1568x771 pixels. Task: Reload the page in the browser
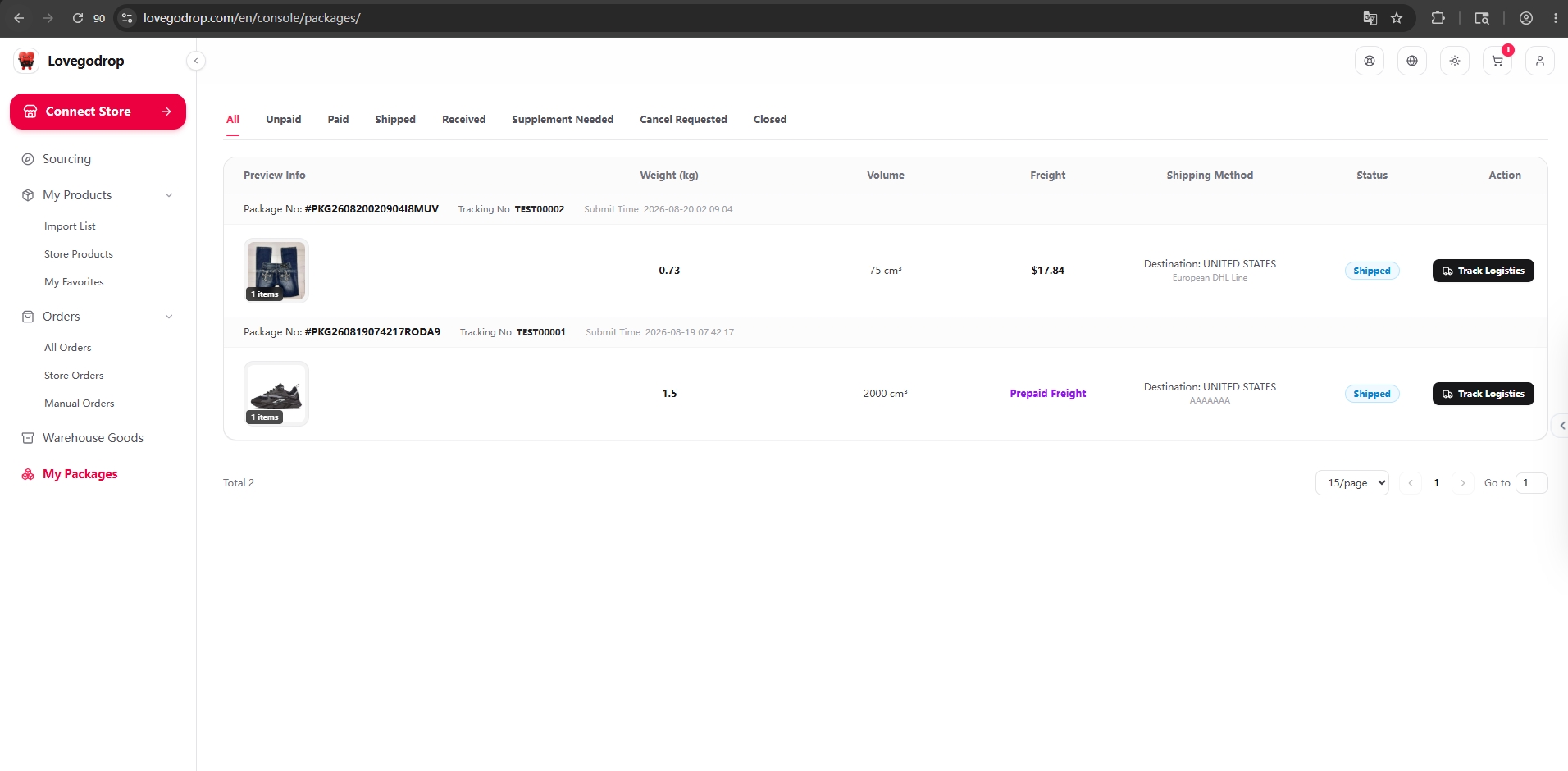[x=78, y=18]
